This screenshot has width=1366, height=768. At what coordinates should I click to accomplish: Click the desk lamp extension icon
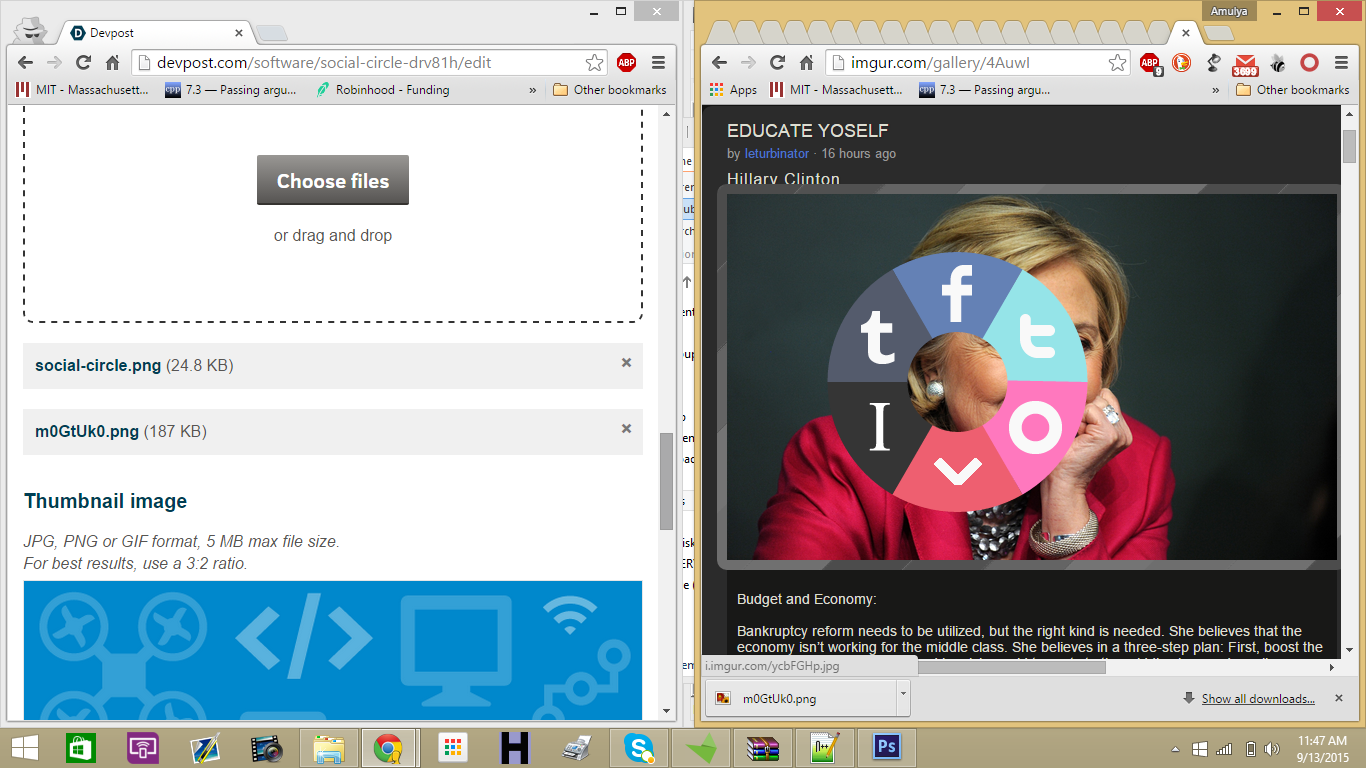point(1213,63)
